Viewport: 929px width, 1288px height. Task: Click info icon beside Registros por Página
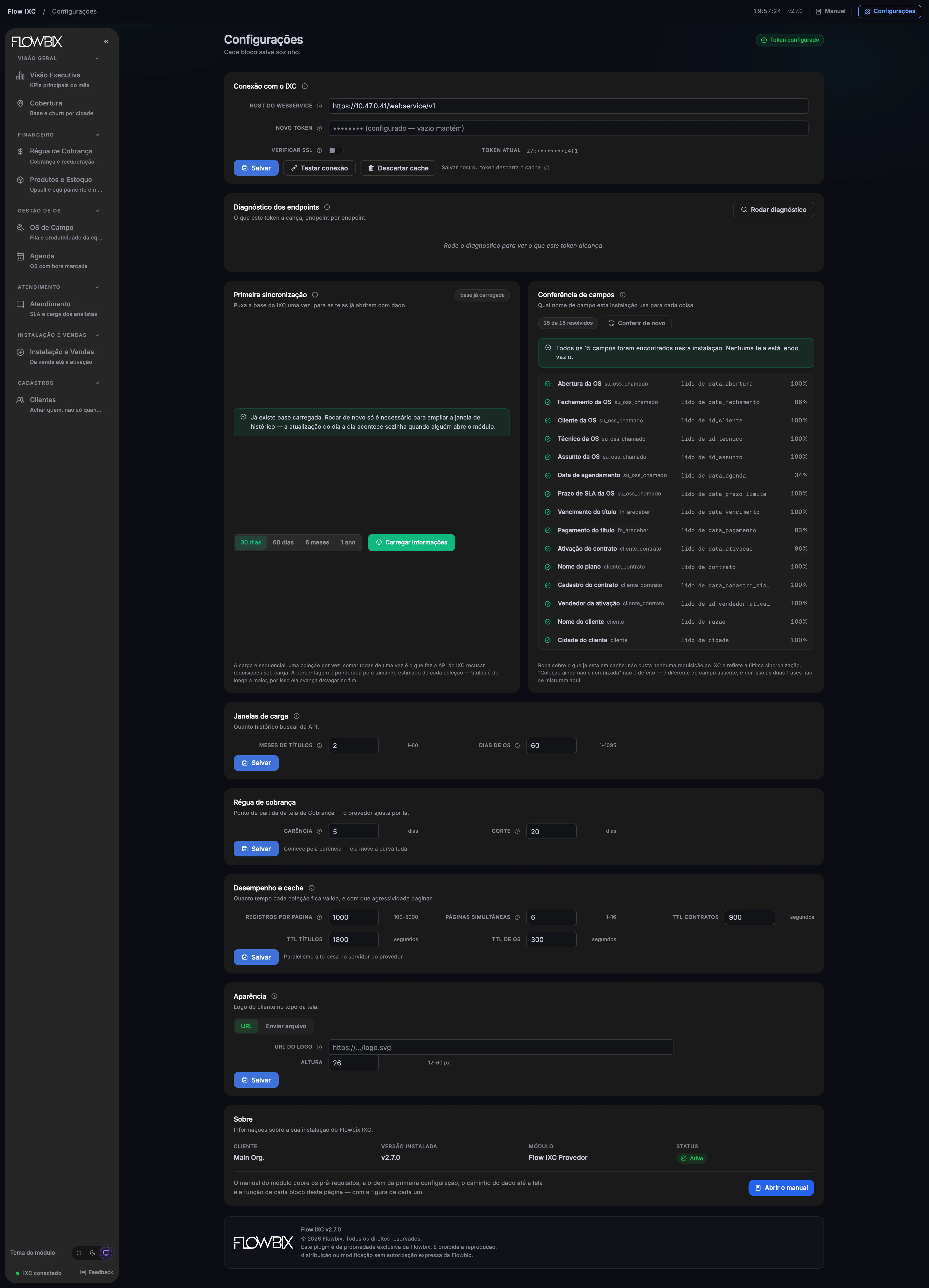tap(319, 917)
